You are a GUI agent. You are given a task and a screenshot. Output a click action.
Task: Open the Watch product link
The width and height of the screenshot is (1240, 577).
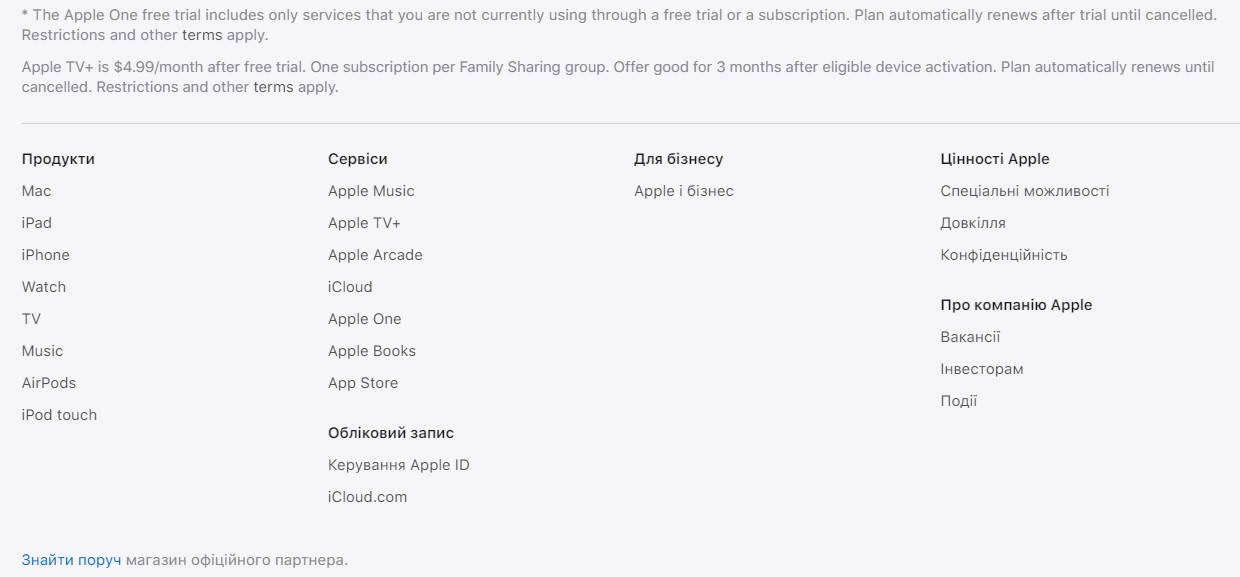44,287
